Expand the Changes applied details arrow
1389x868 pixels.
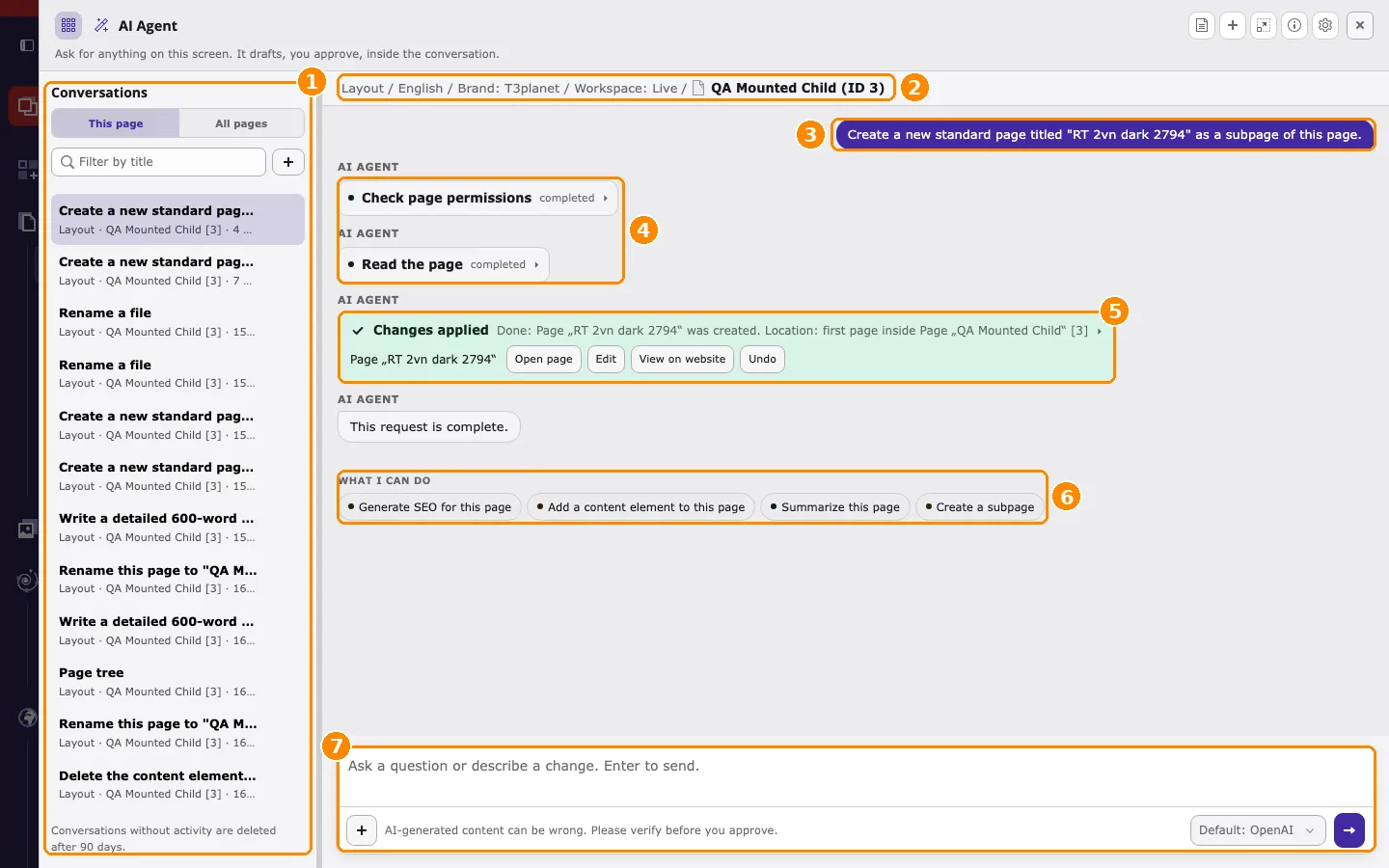1099,331
